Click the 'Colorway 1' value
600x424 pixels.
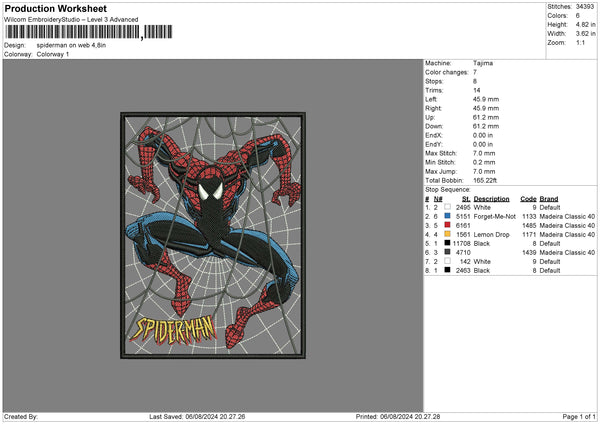[53, 54]
